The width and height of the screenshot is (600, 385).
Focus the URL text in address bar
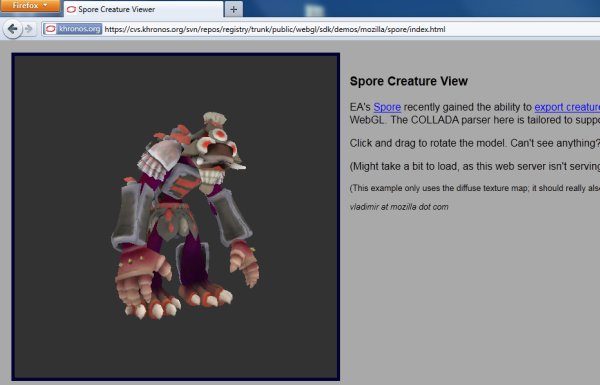pos(275,29)
